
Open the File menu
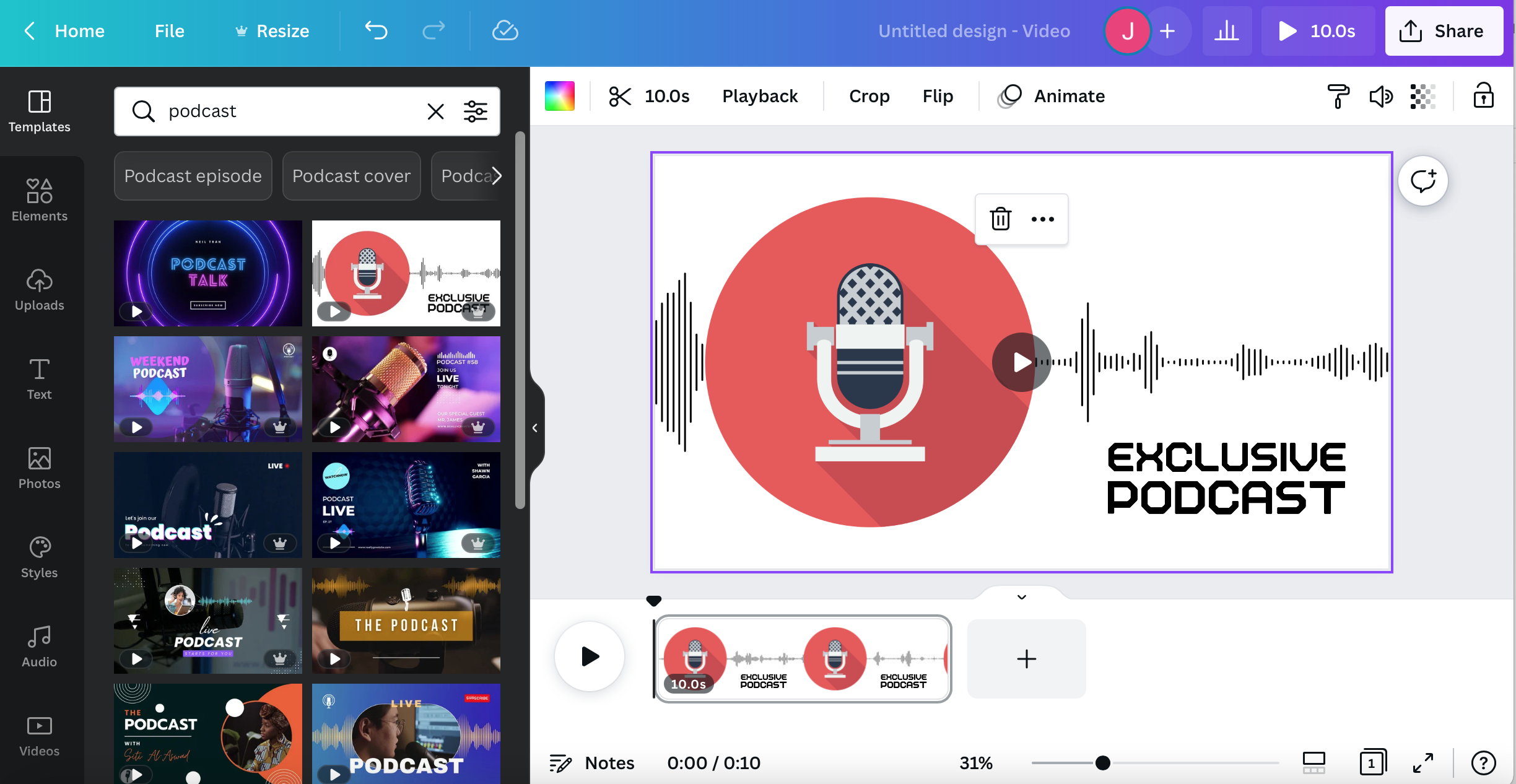[169, 30]
